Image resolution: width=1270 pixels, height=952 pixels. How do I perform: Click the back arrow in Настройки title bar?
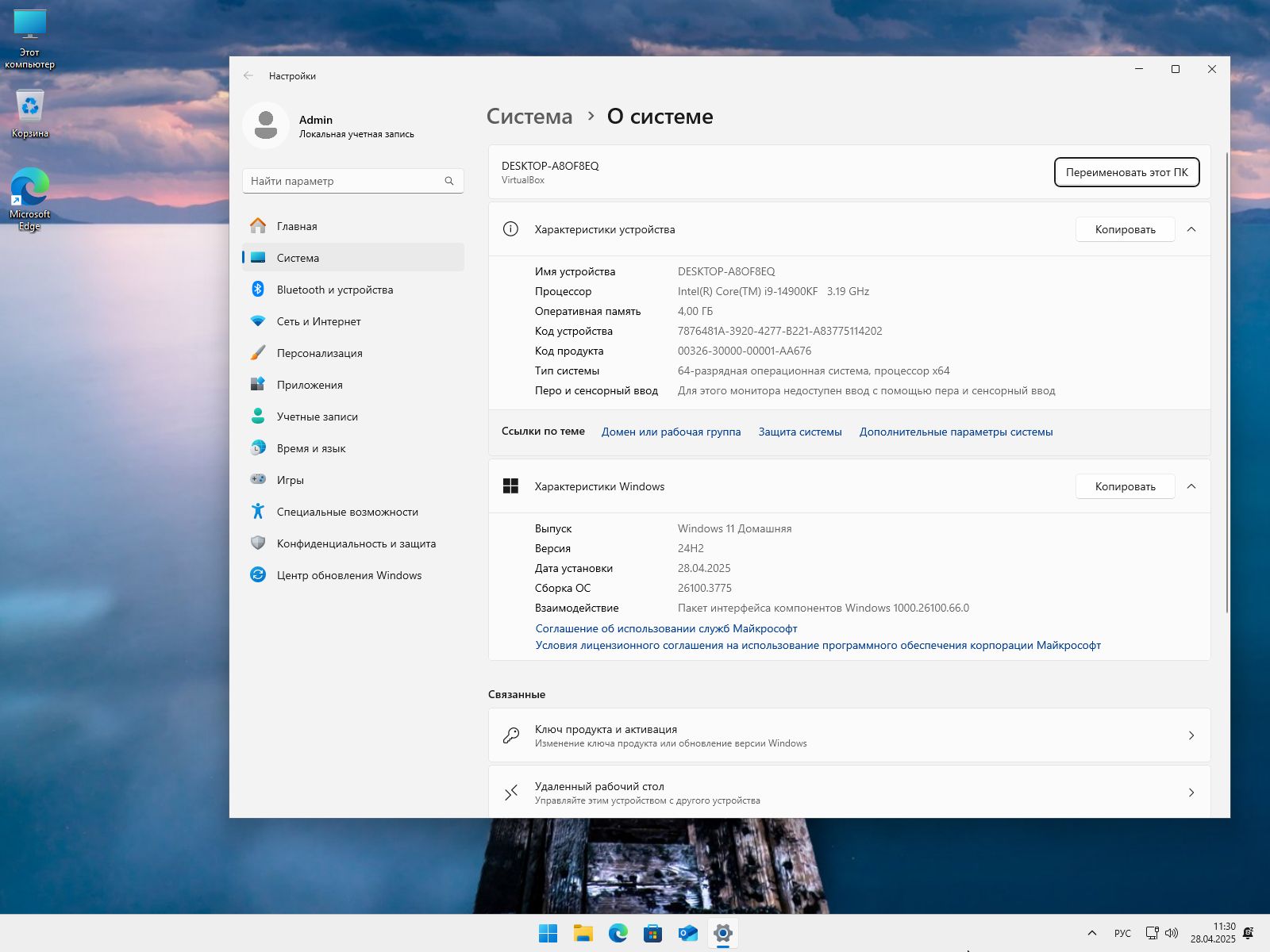(x=248, y=76)
